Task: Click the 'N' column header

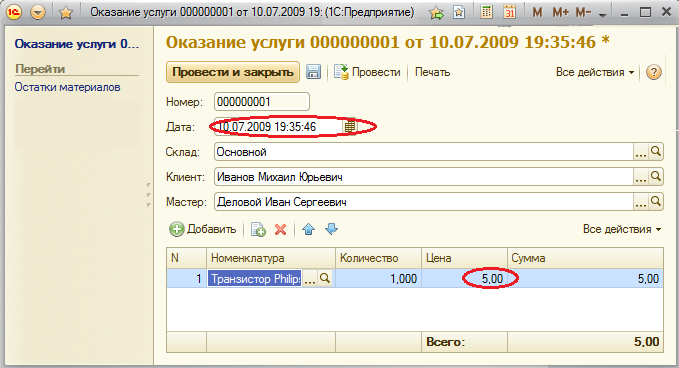Action: pos(186,258)
